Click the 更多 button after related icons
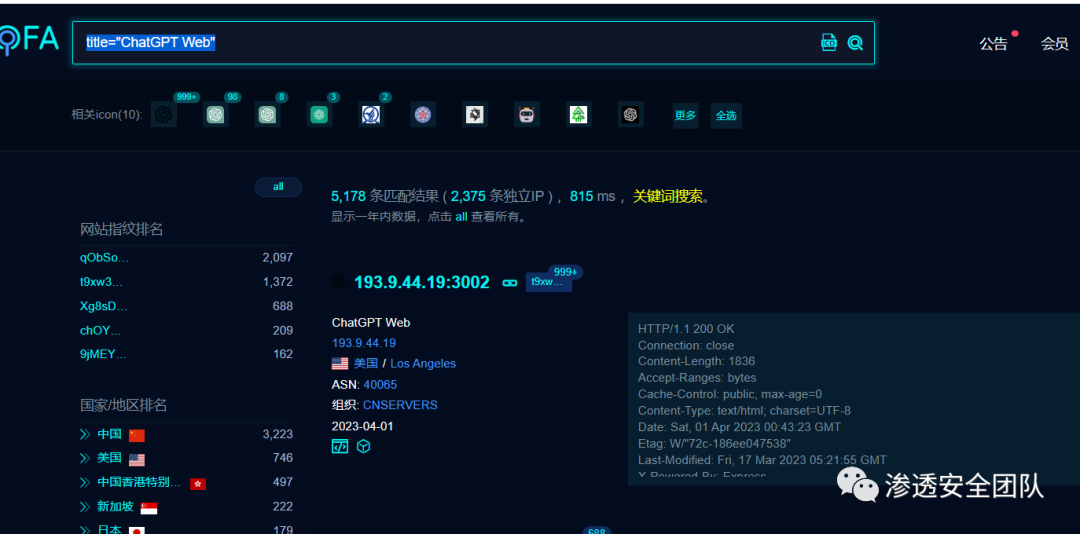The image size is (1080, 534). tap(685, 115)
